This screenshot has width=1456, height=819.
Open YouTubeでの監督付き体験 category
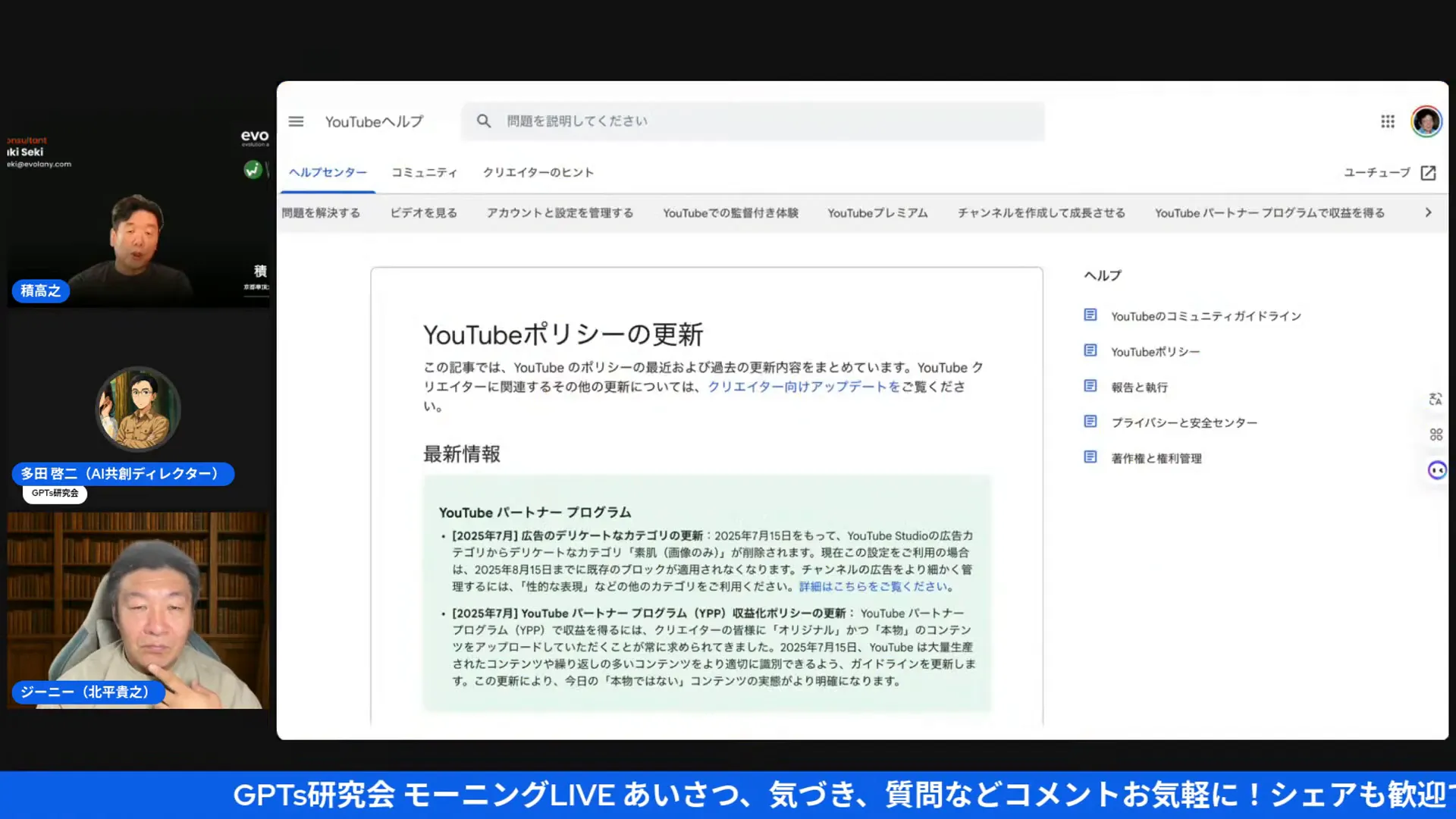pos(730,213)
